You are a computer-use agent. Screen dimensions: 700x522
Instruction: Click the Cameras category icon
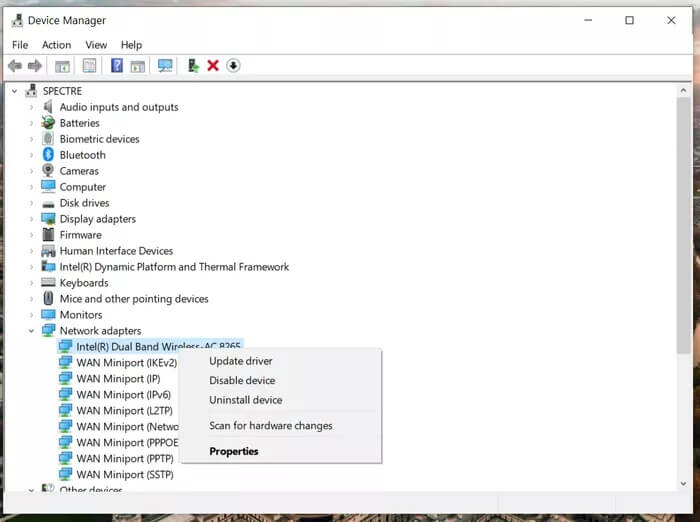48,171
